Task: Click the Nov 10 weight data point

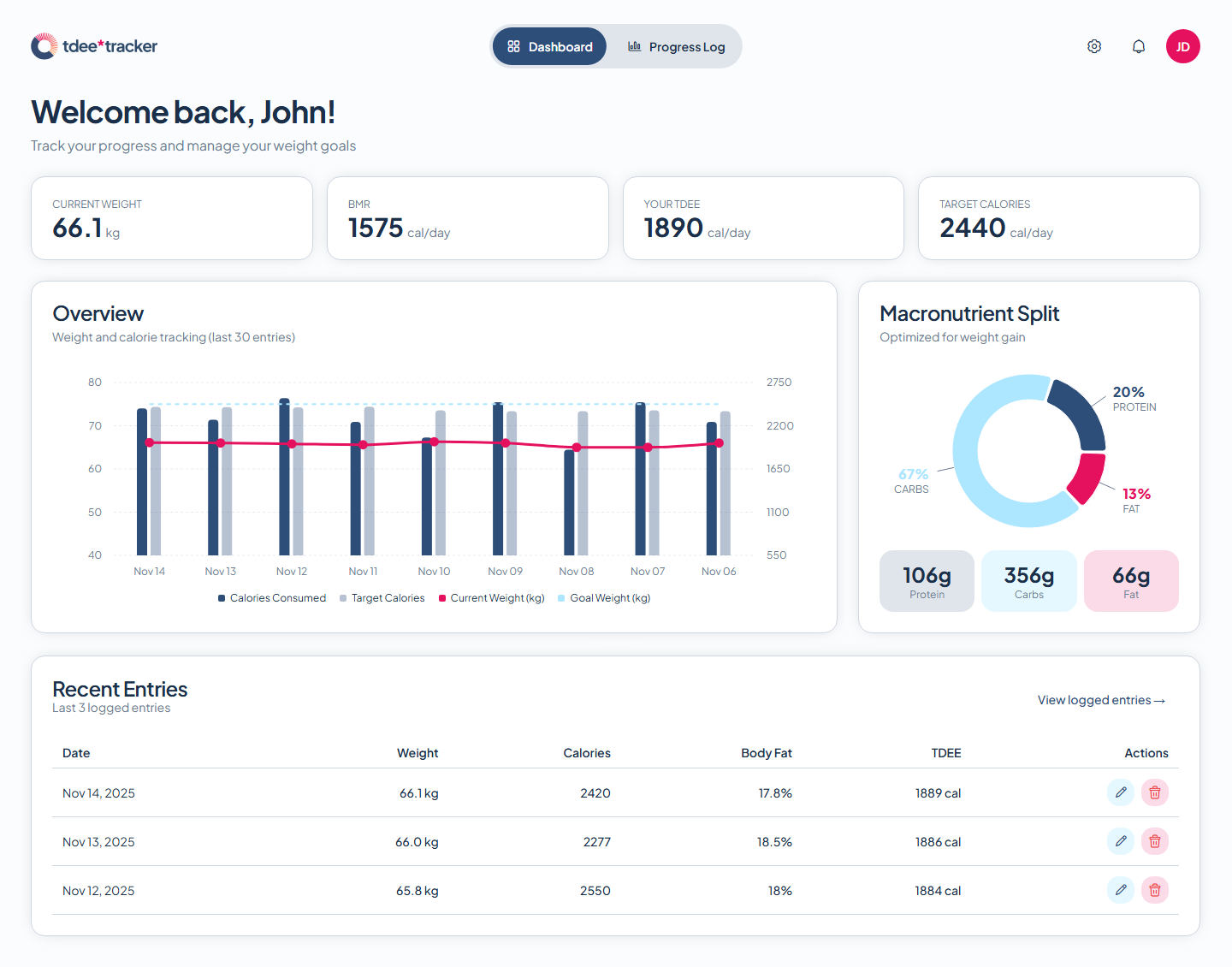Action: tap(434, 442)
